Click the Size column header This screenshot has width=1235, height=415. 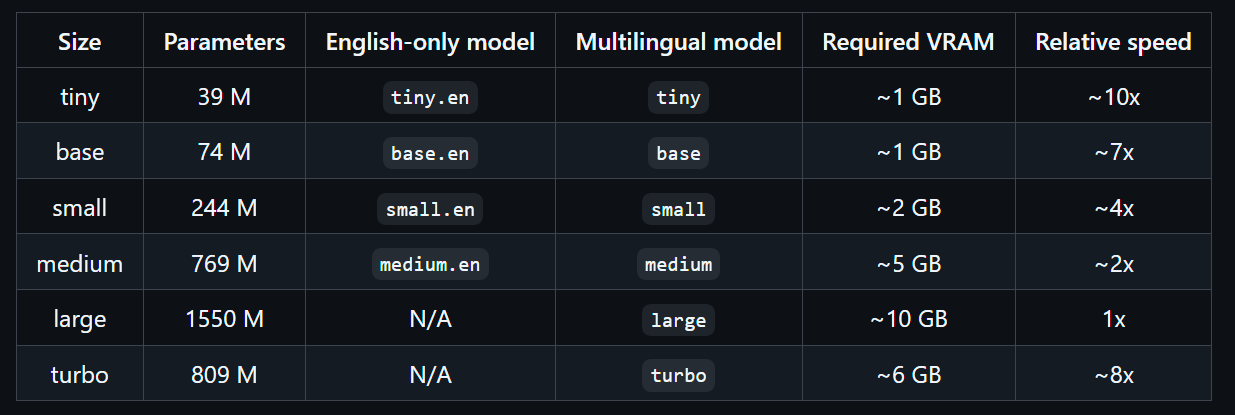80,42
